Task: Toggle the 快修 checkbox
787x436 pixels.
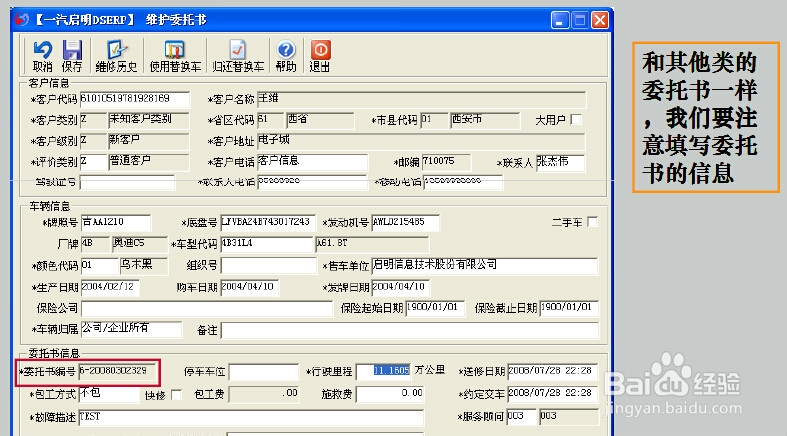Action: coord(176,395)
